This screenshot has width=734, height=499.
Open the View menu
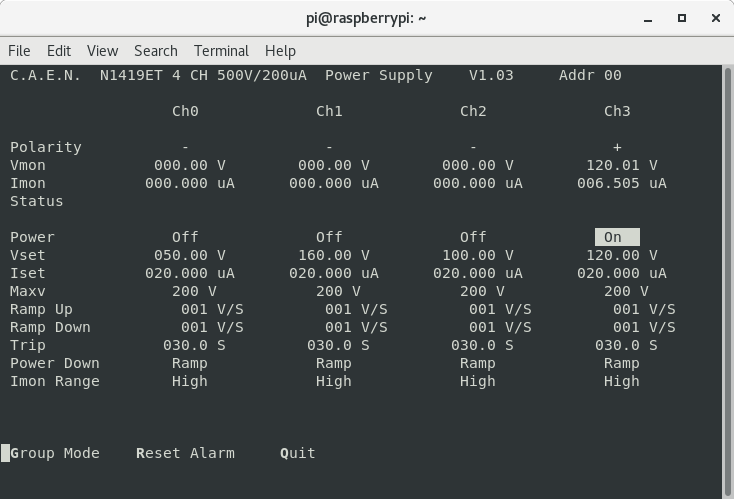click(x=102, y=51)
